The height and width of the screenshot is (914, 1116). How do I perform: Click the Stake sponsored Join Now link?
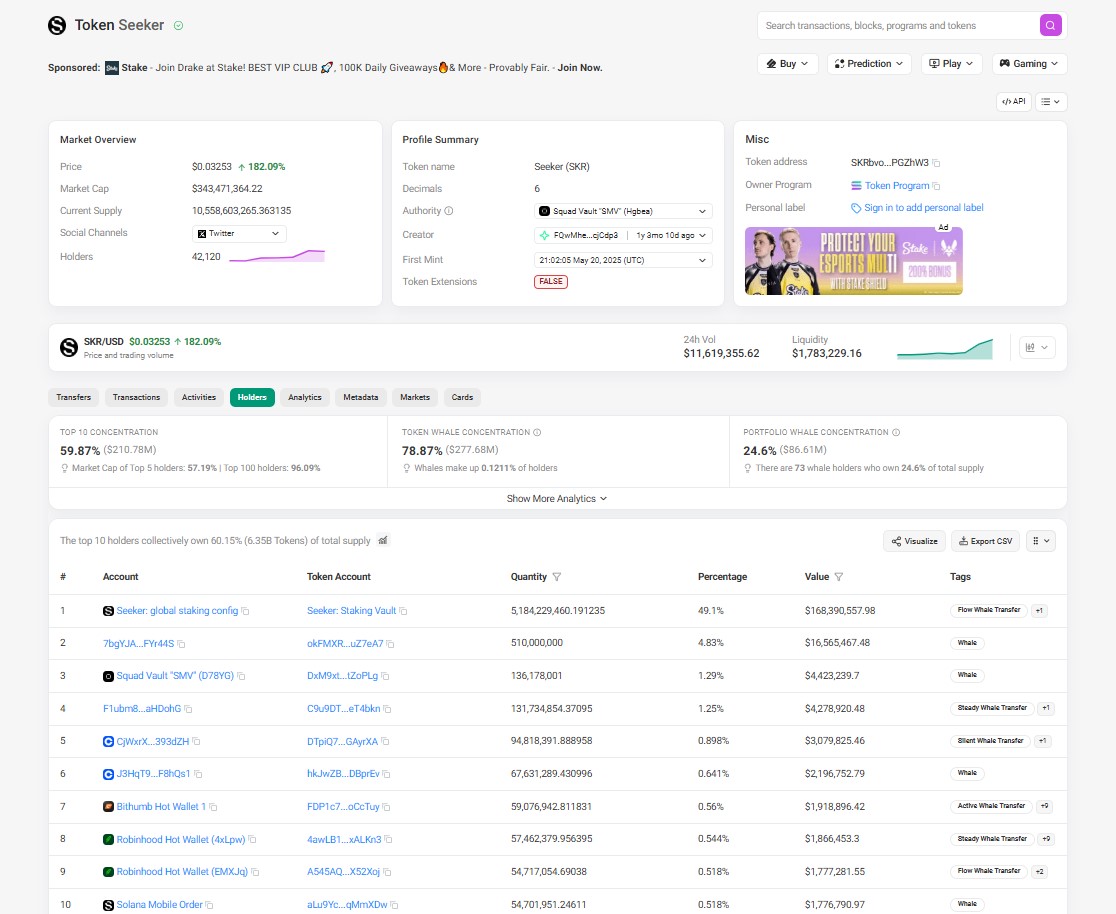point(580,68)
